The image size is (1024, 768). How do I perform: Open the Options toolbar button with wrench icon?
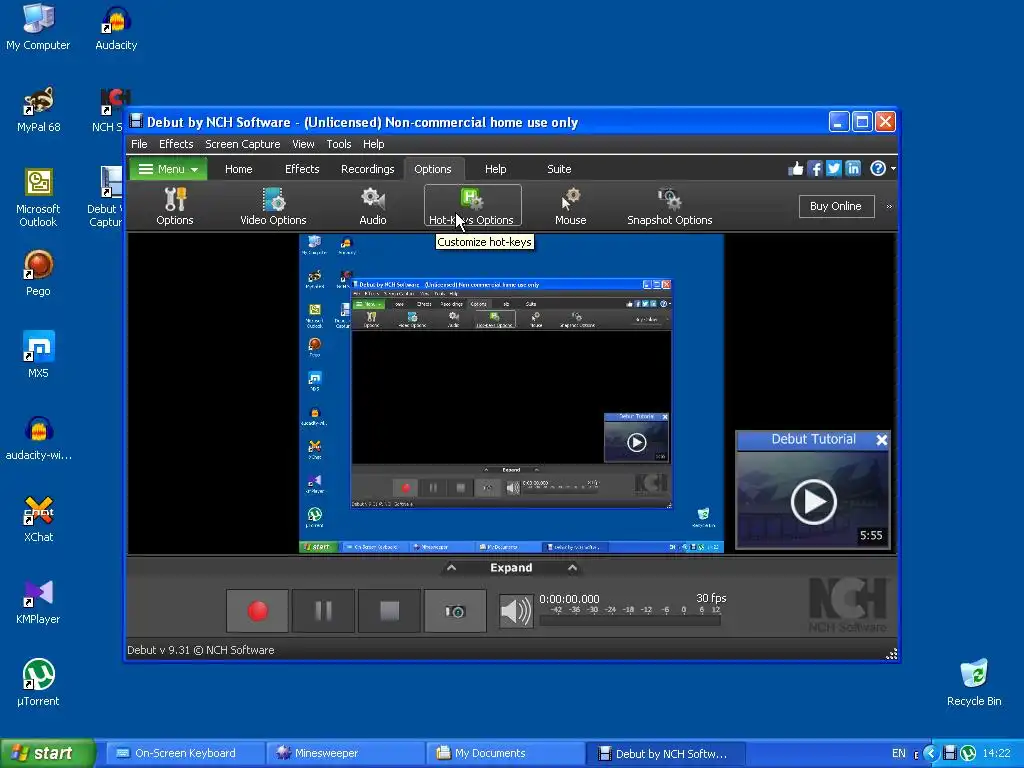coord(174,206)
